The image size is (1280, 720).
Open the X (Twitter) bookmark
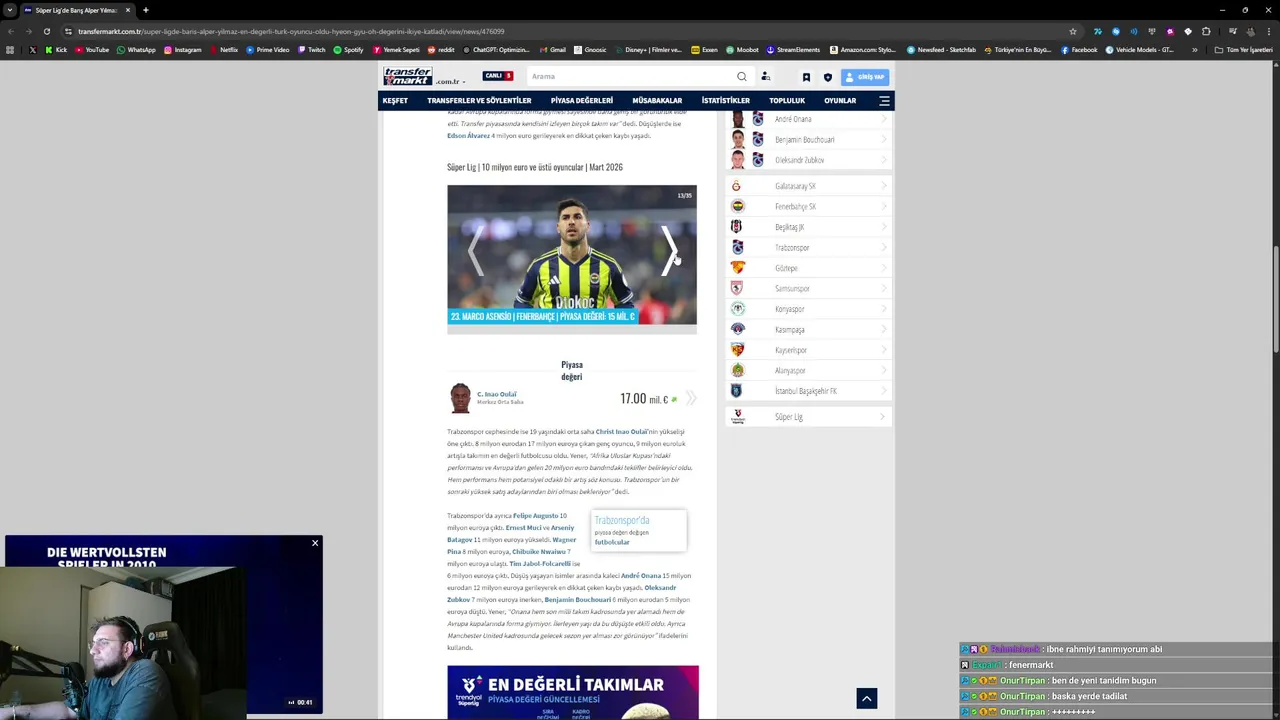click(x=32, y=50)
